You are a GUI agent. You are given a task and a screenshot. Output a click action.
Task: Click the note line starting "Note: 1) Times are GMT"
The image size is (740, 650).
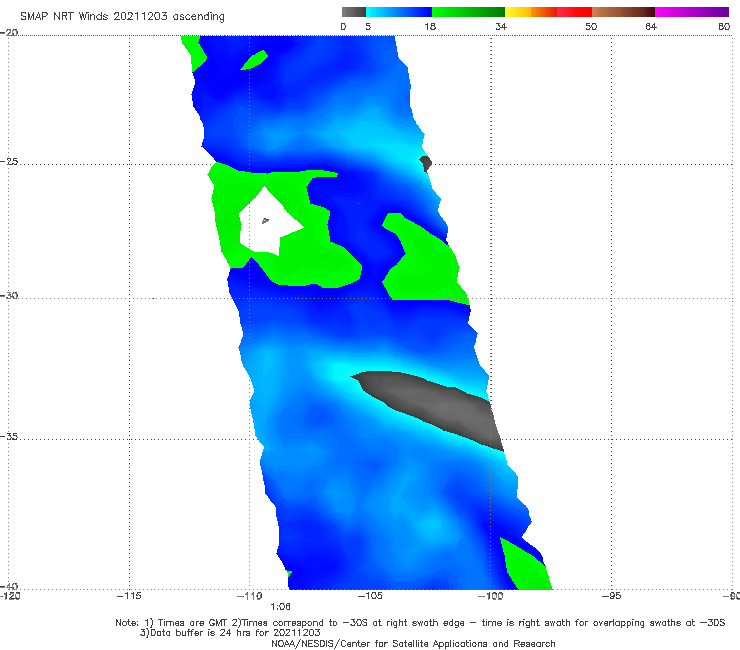coord(420,623)
